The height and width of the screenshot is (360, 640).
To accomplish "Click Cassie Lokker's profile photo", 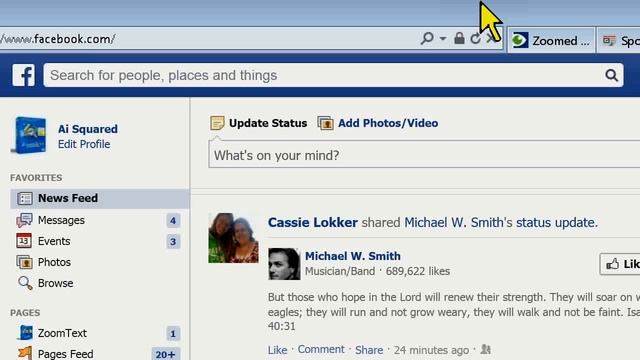I will (233, 238).
